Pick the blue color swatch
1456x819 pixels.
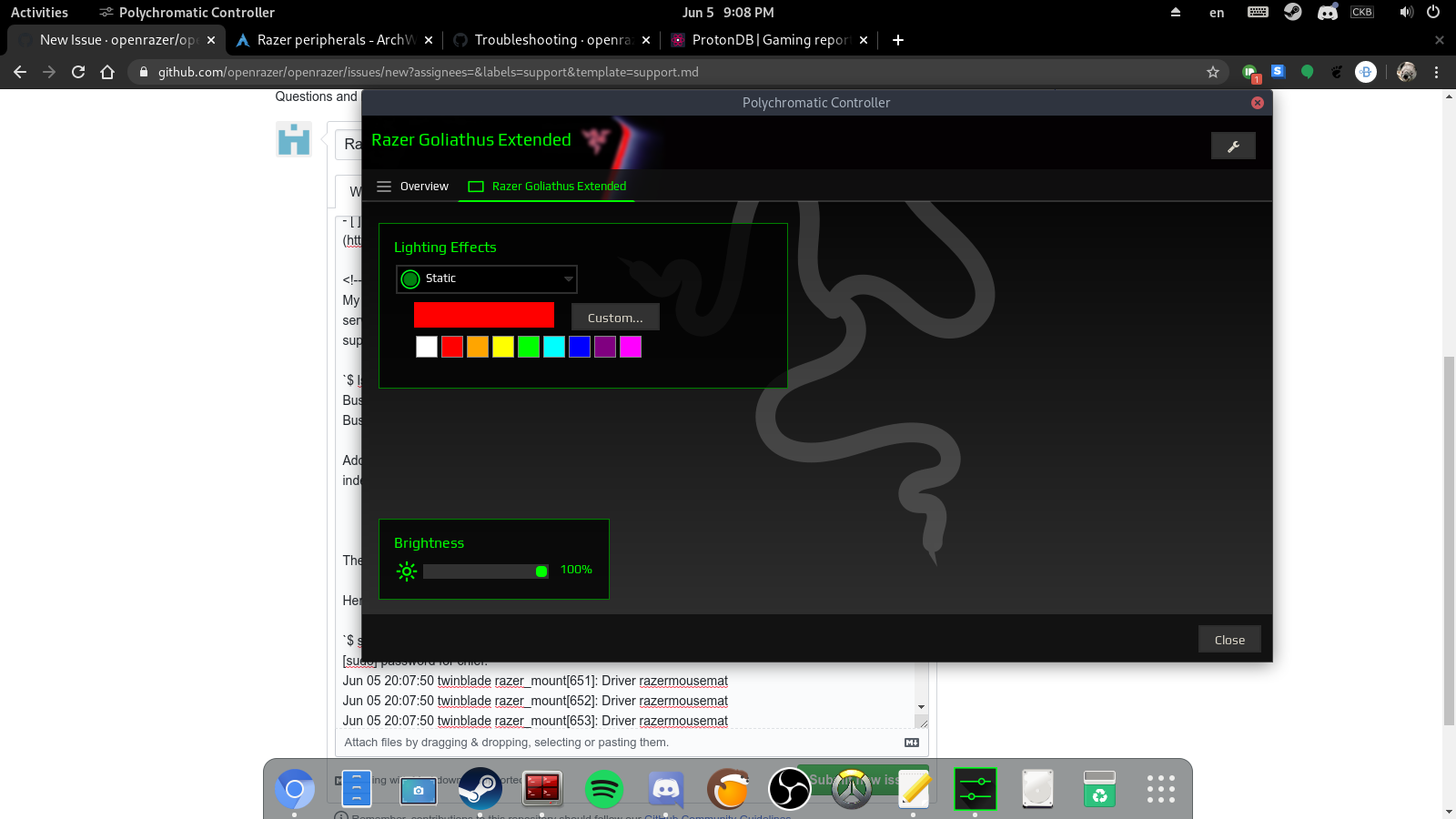click(x=580, y=347)
